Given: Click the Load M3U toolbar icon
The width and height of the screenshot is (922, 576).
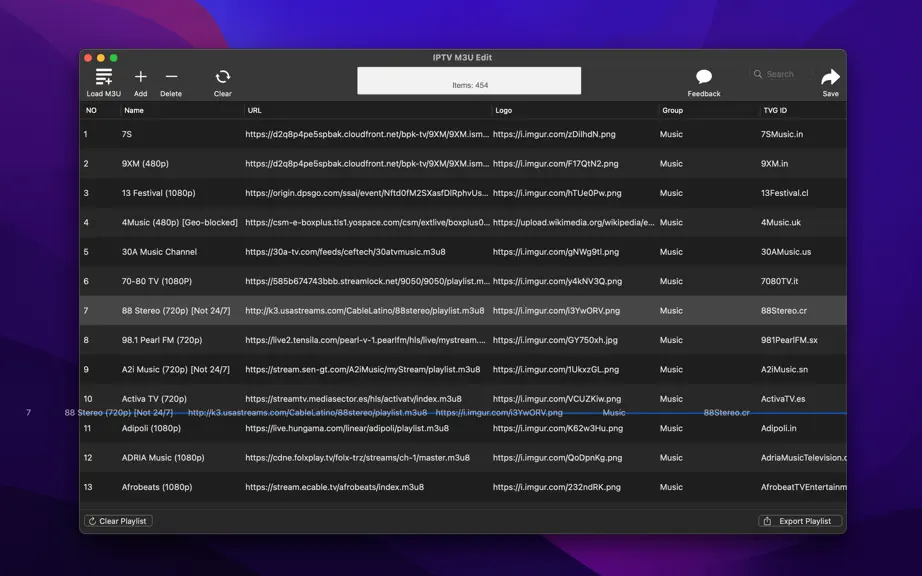Looking at the screenshot, I should [104, 76].
